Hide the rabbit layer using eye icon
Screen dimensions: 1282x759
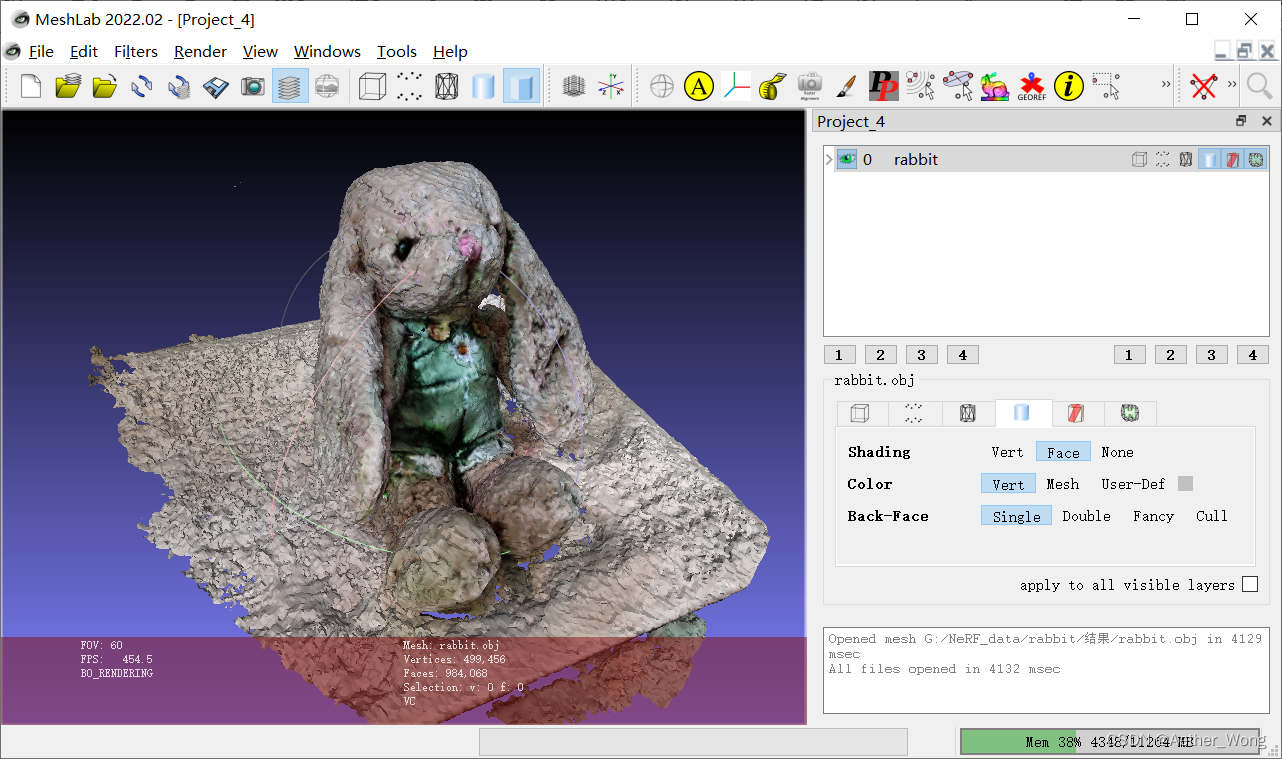(x=847, y=159)
